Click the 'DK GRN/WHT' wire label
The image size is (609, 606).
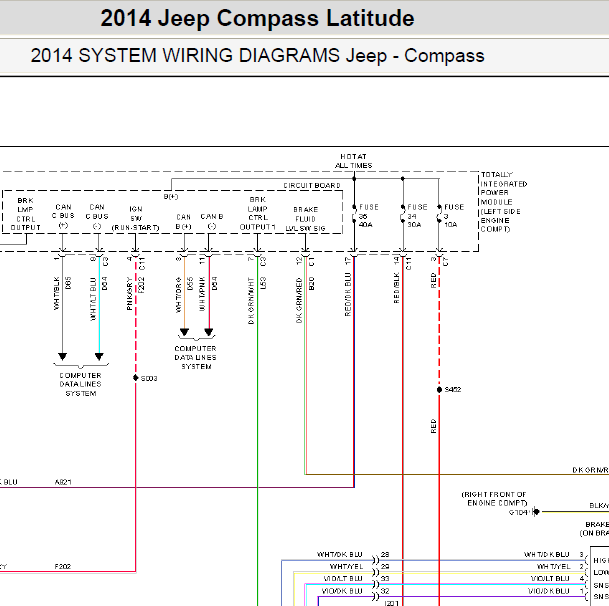251,301
